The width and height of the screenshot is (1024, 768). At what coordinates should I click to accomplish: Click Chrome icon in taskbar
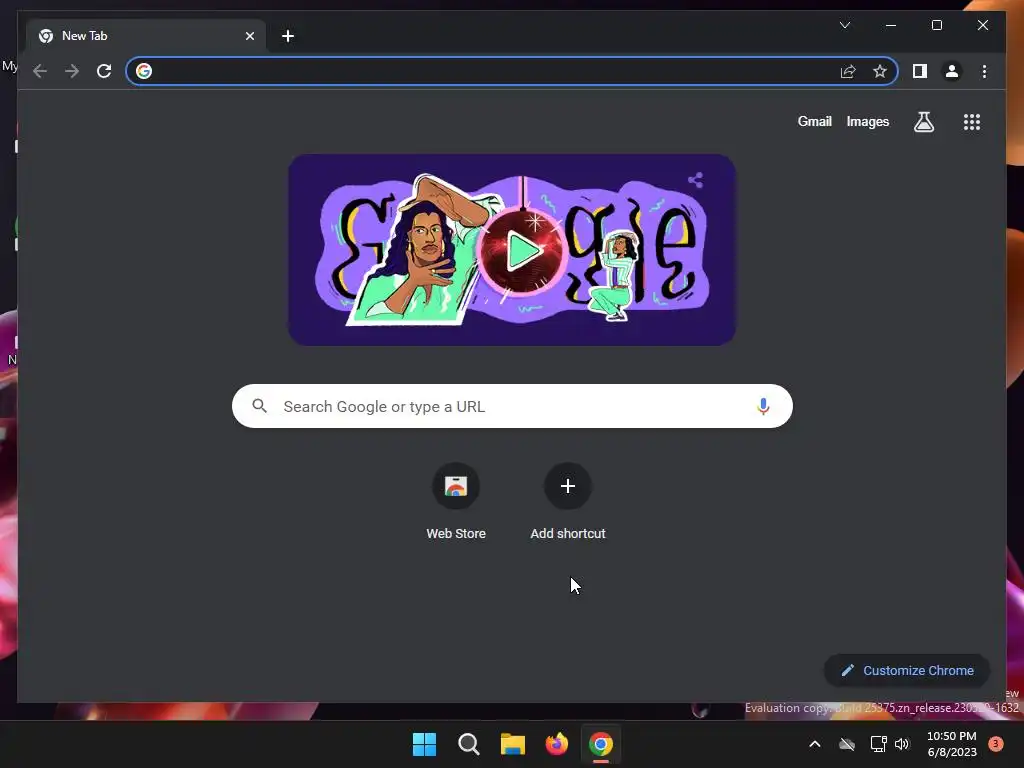[x=601, y=744]
